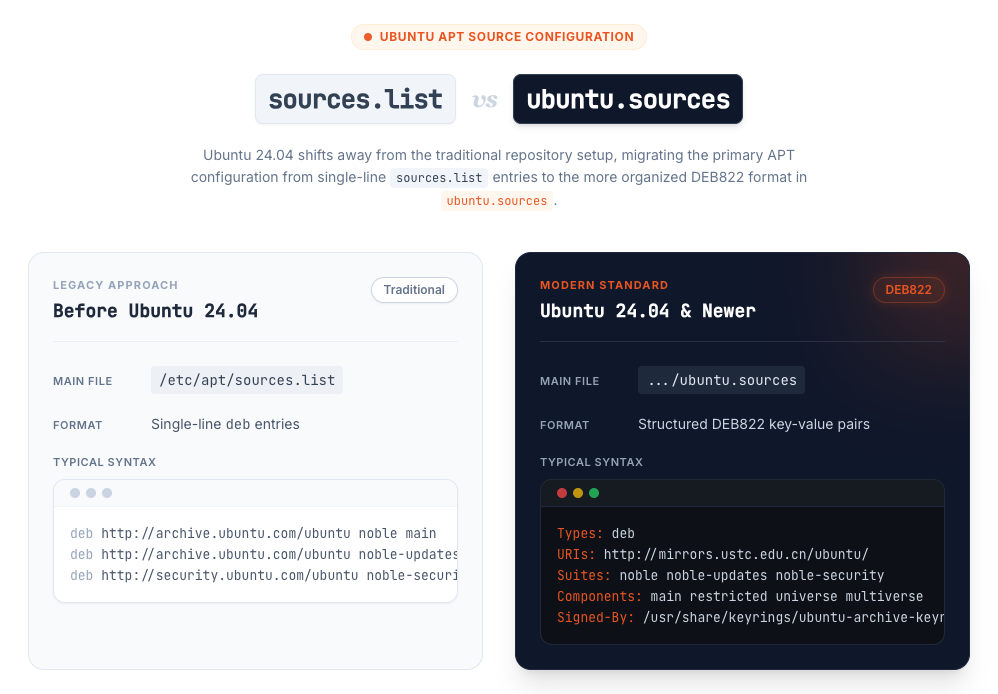Image resolution: width=998 pixels, height=694 pixels.
Task: Click the sources.list button in the title comparison
Action: coord(355,99)
